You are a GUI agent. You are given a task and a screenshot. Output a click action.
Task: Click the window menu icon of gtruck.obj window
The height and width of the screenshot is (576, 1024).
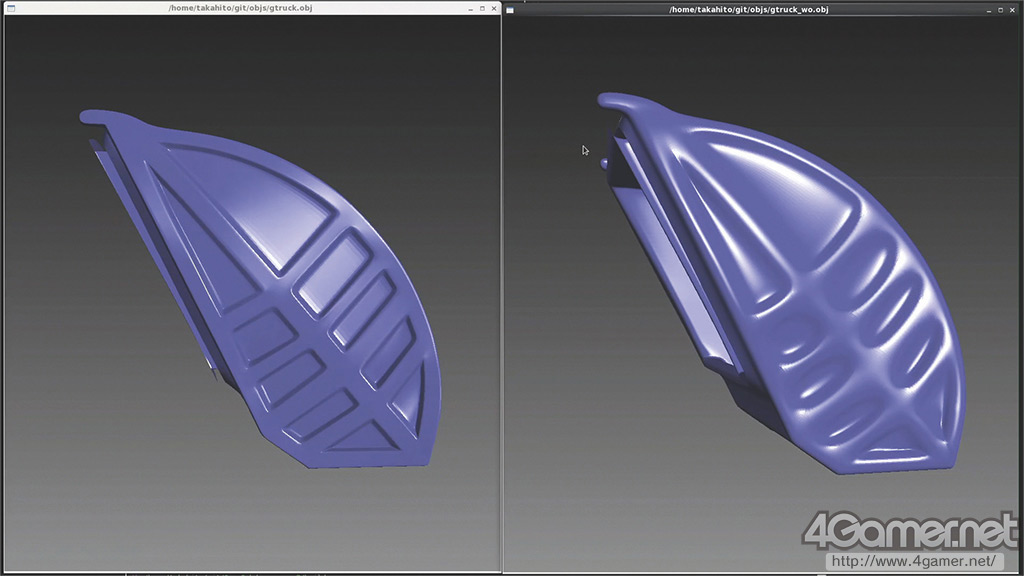[11, 8]
